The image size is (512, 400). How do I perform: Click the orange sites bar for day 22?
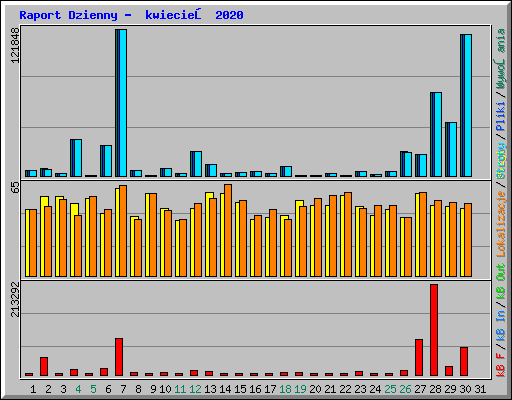coord(348,235)
